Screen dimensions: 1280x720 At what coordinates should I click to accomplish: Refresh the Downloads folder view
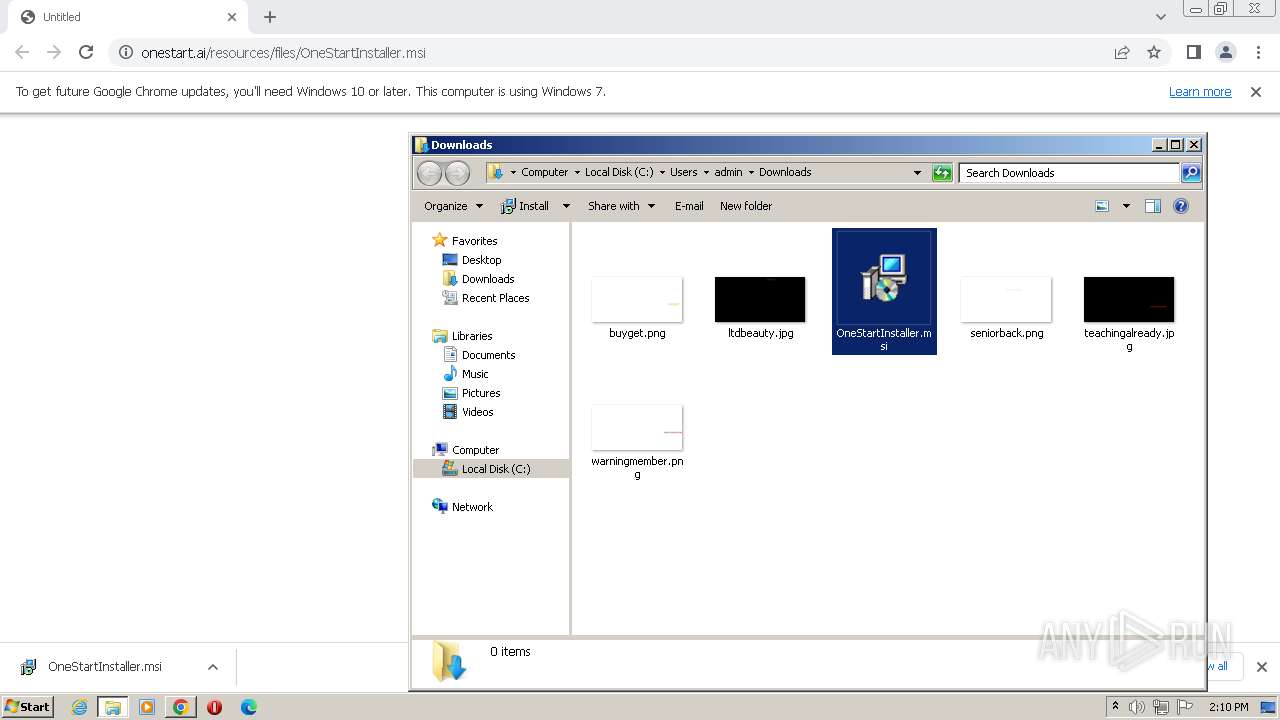[x=942, y=173]
